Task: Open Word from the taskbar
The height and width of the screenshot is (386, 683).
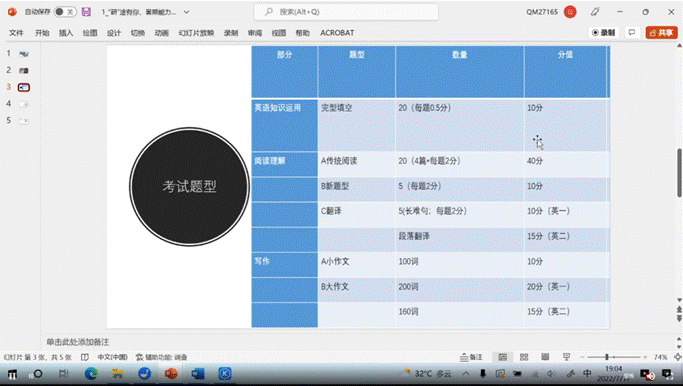Action: coord(198,374)
